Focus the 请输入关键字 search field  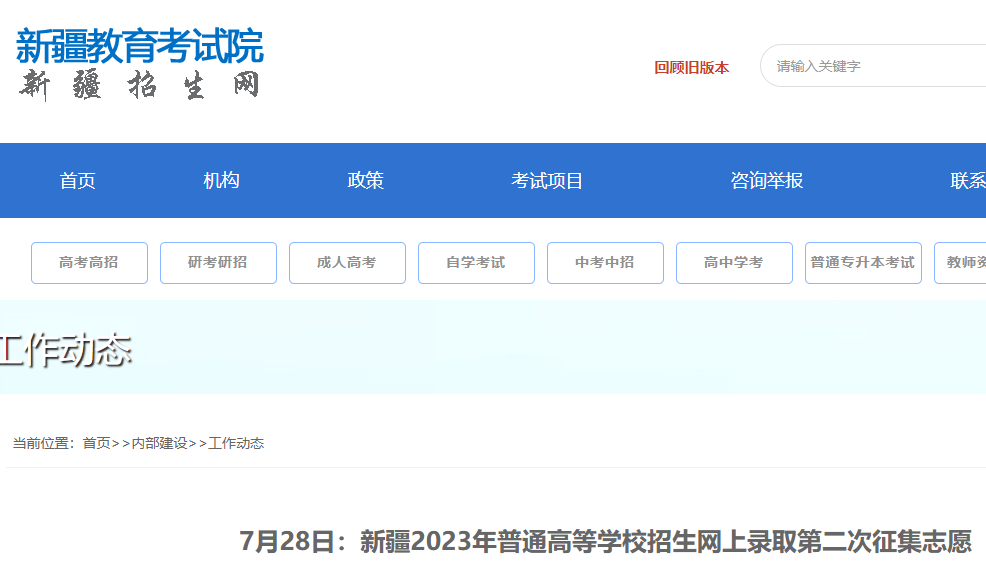point(873,66)
